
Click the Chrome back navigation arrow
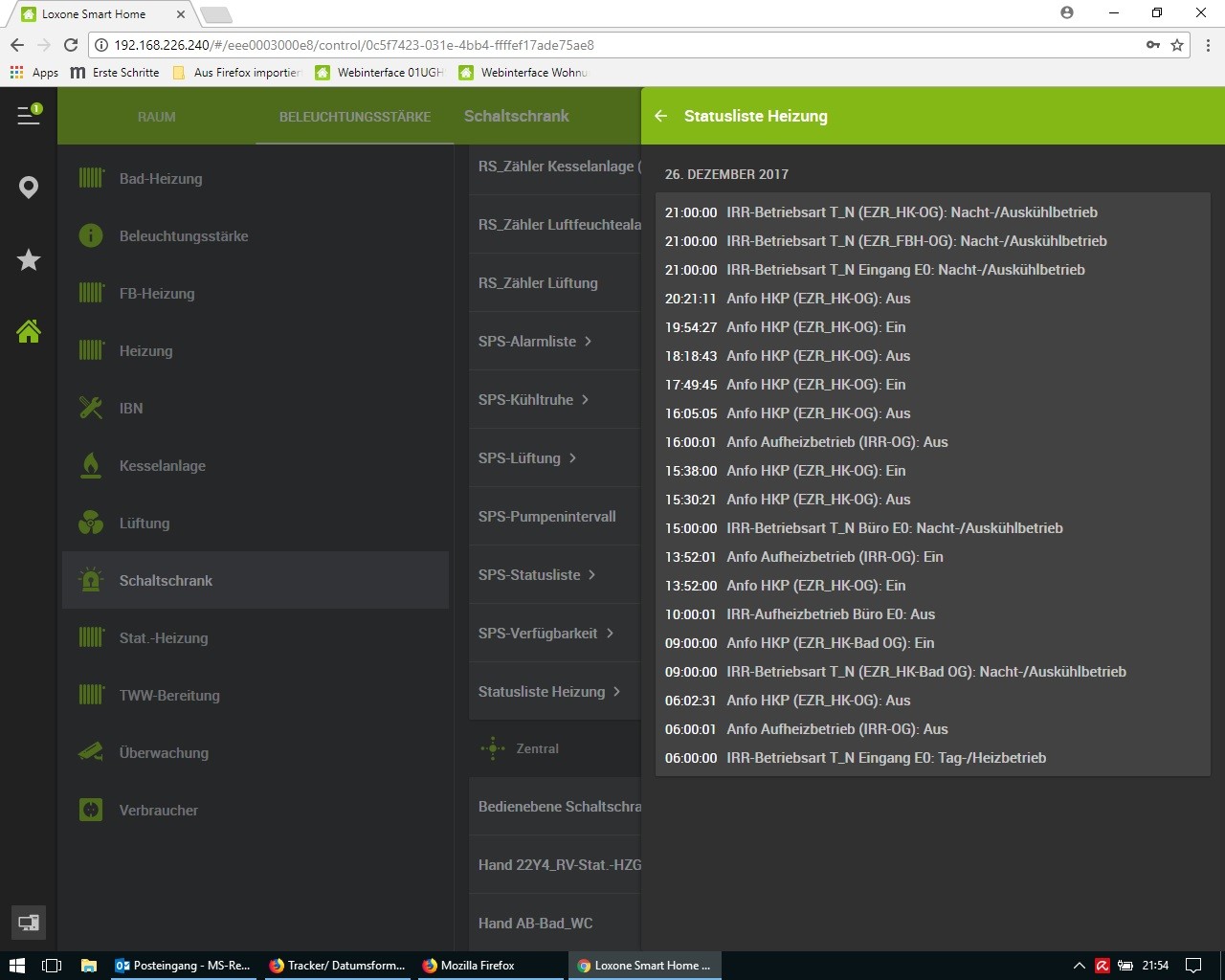tap(17, 45)
